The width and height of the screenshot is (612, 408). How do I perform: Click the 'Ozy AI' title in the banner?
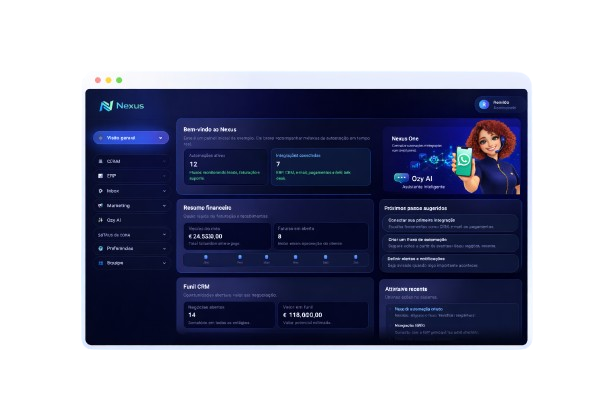[422, 178]
